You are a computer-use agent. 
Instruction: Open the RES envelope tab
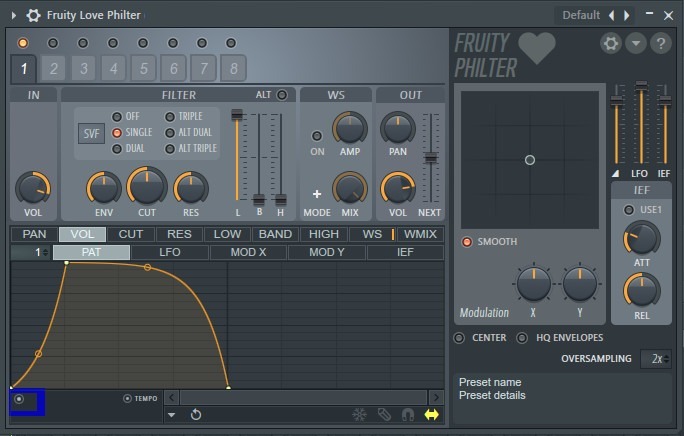[179, 234]
